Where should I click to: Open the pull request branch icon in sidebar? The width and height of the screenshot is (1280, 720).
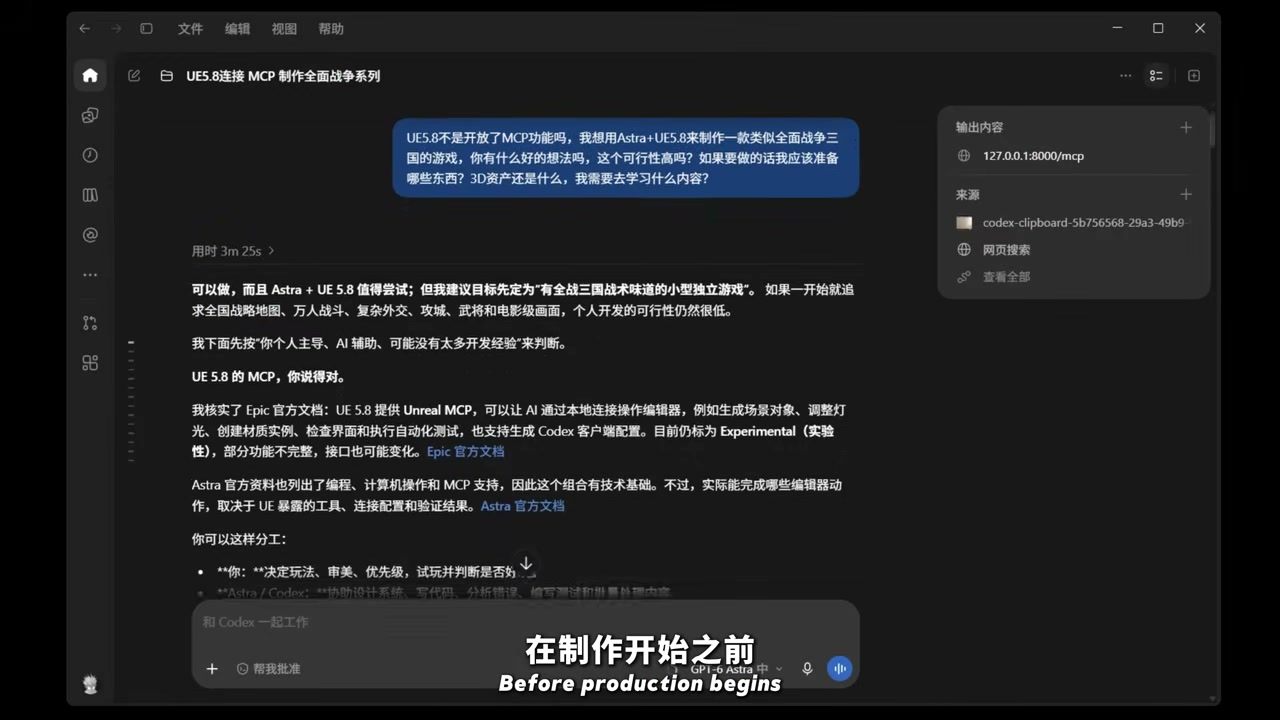pos(90,323)
